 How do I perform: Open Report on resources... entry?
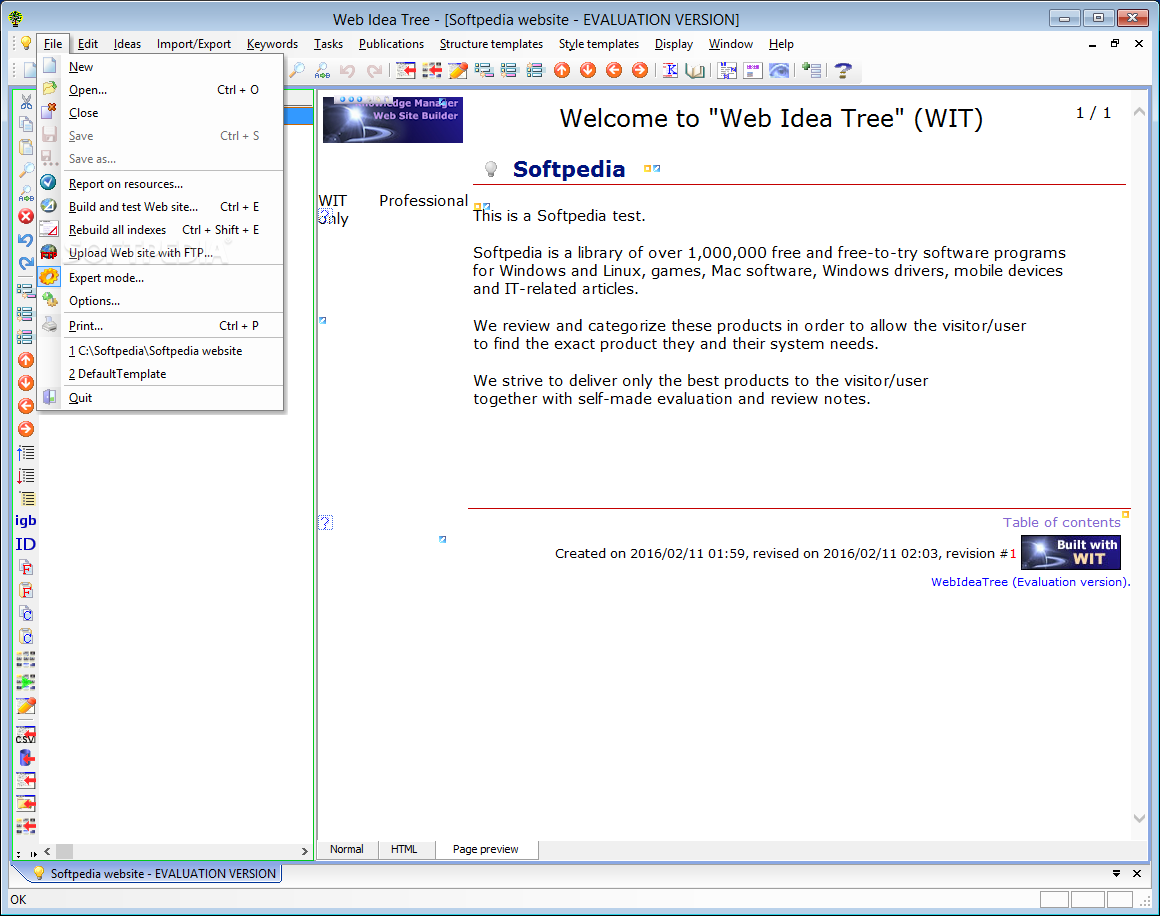click(x=161, y=183)
